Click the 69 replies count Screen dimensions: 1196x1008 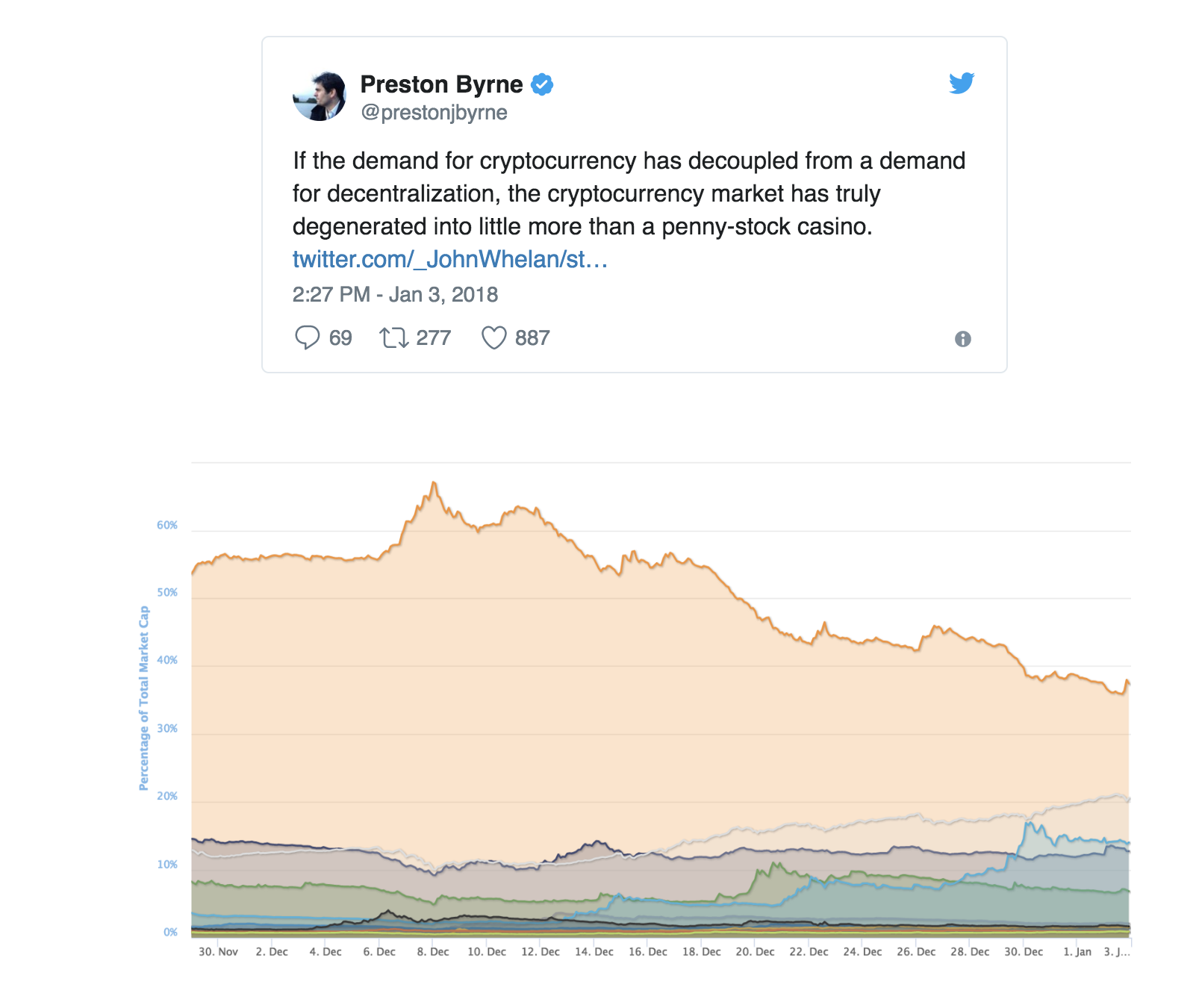(340, 338)
